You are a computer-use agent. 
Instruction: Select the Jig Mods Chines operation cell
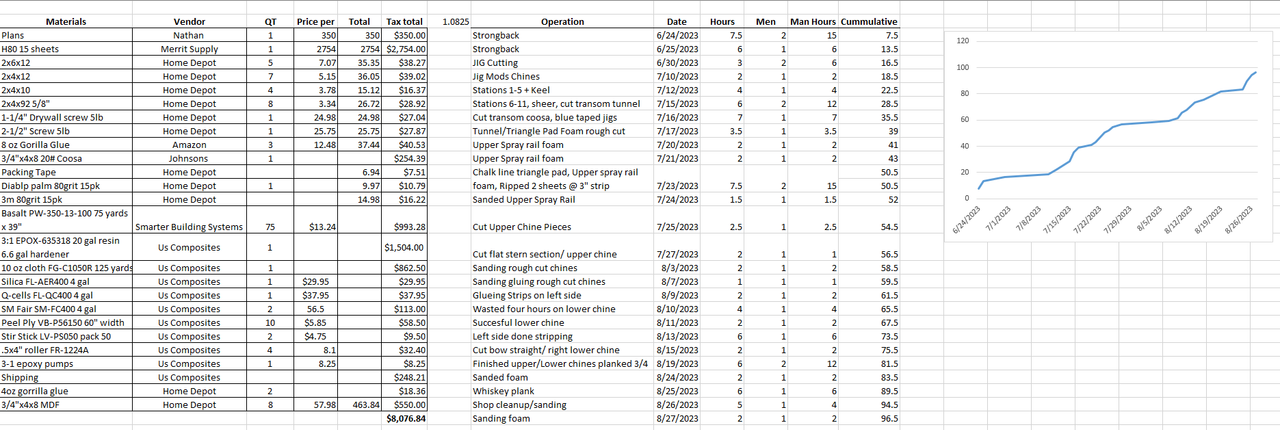pyautogui.click(x=563, y=76)
